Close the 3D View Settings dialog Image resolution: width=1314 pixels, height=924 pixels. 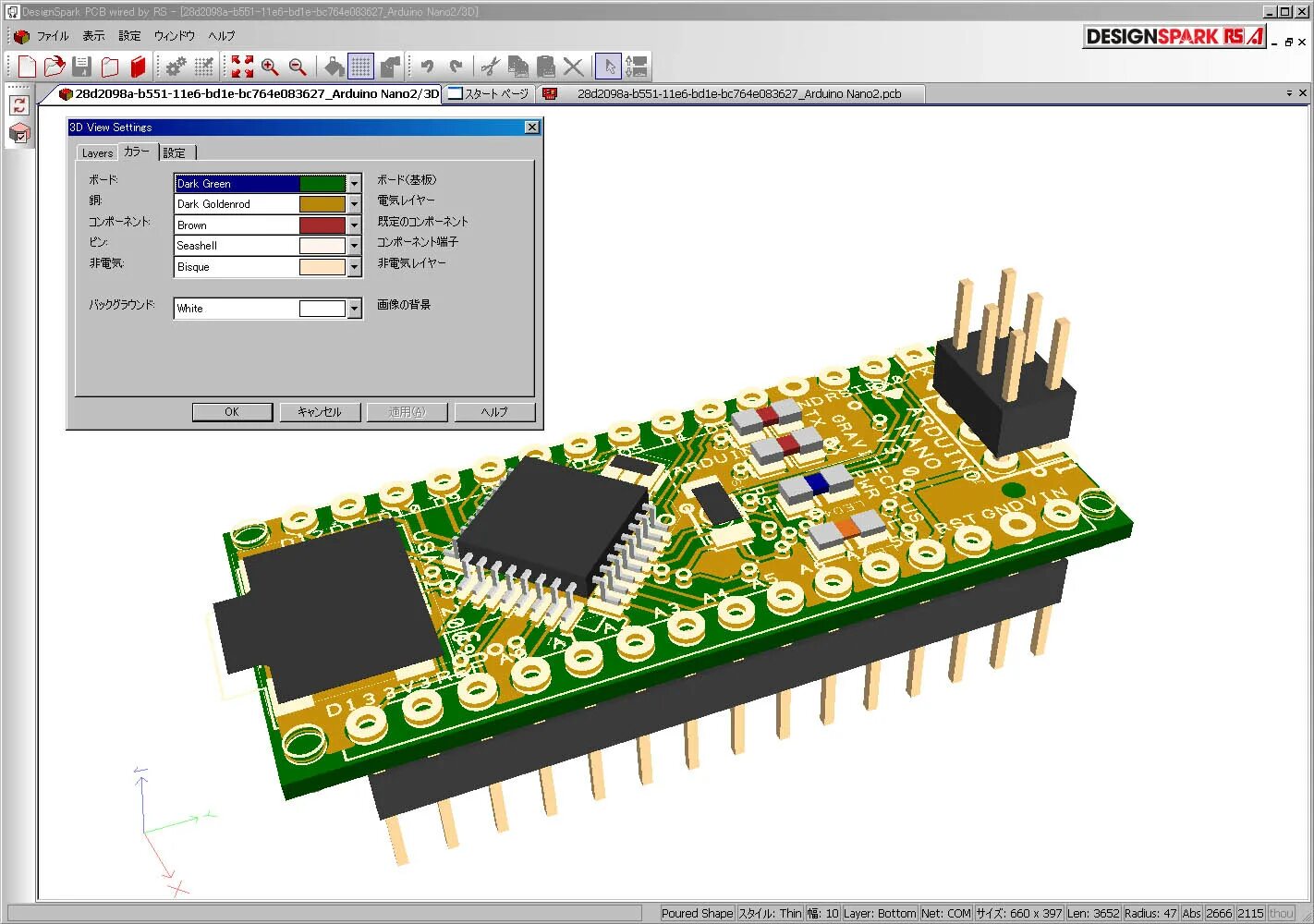click(x=532, y=128)
